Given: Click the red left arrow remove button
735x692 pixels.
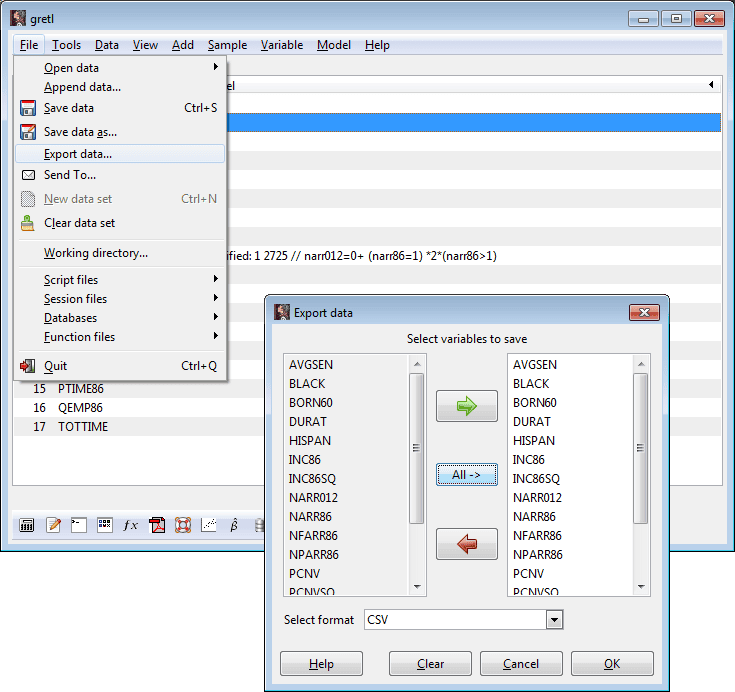Looking at the screenshot, I should click(x=466, y=543).
